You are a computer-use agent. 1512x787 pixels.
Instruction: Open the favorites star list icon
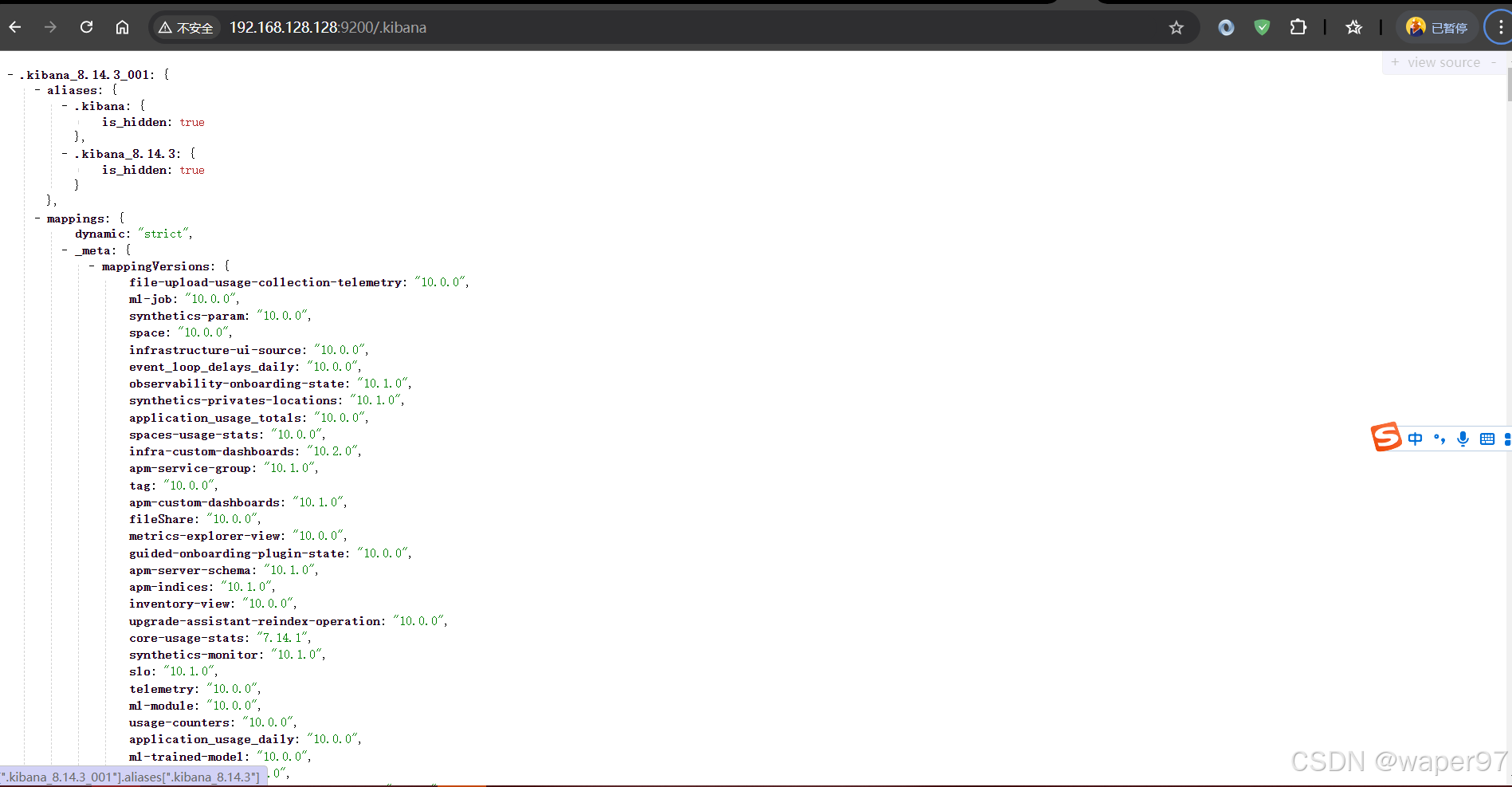(1353, 28)
